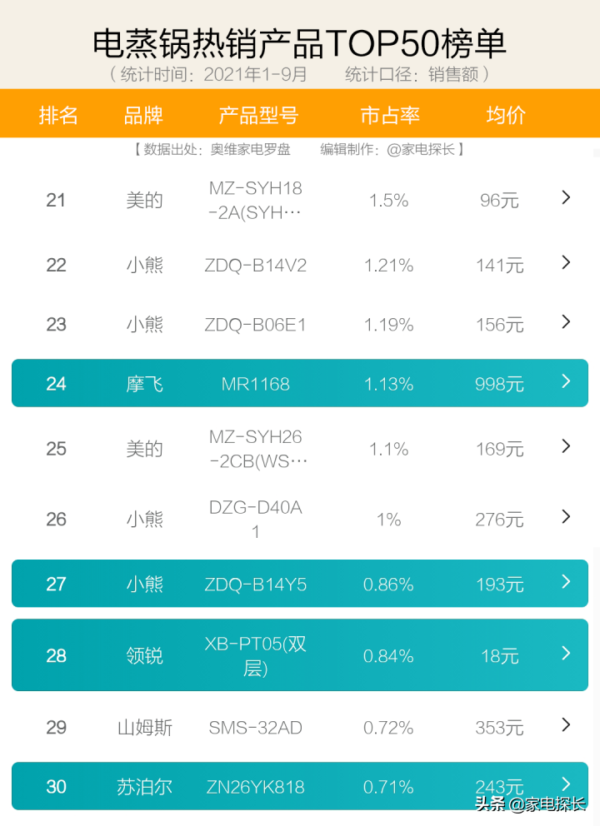Open chevron on 摩飞 MR1168 row
The height and width of the screenshot is (826, 600).
tap(566, 381)
